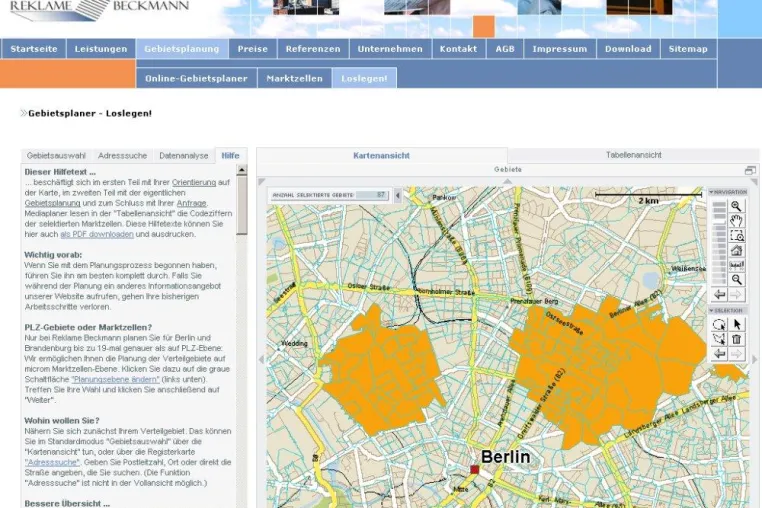762x508 pixels.
Task: Maximize the Gebiete map panel
Action: [750, 170]
